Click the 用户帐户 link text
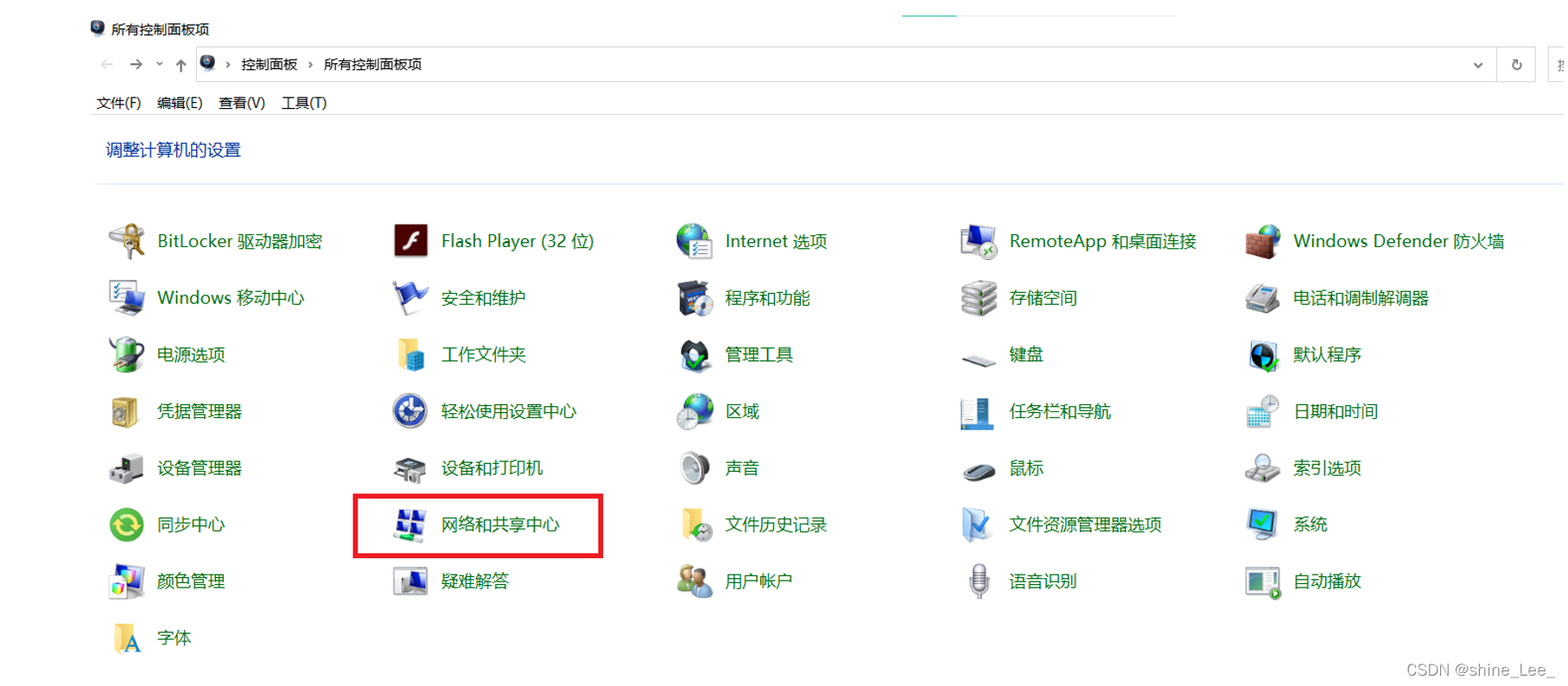This screenshot has width=1568, height=686. pyautogui.click(x=759, y=581)
